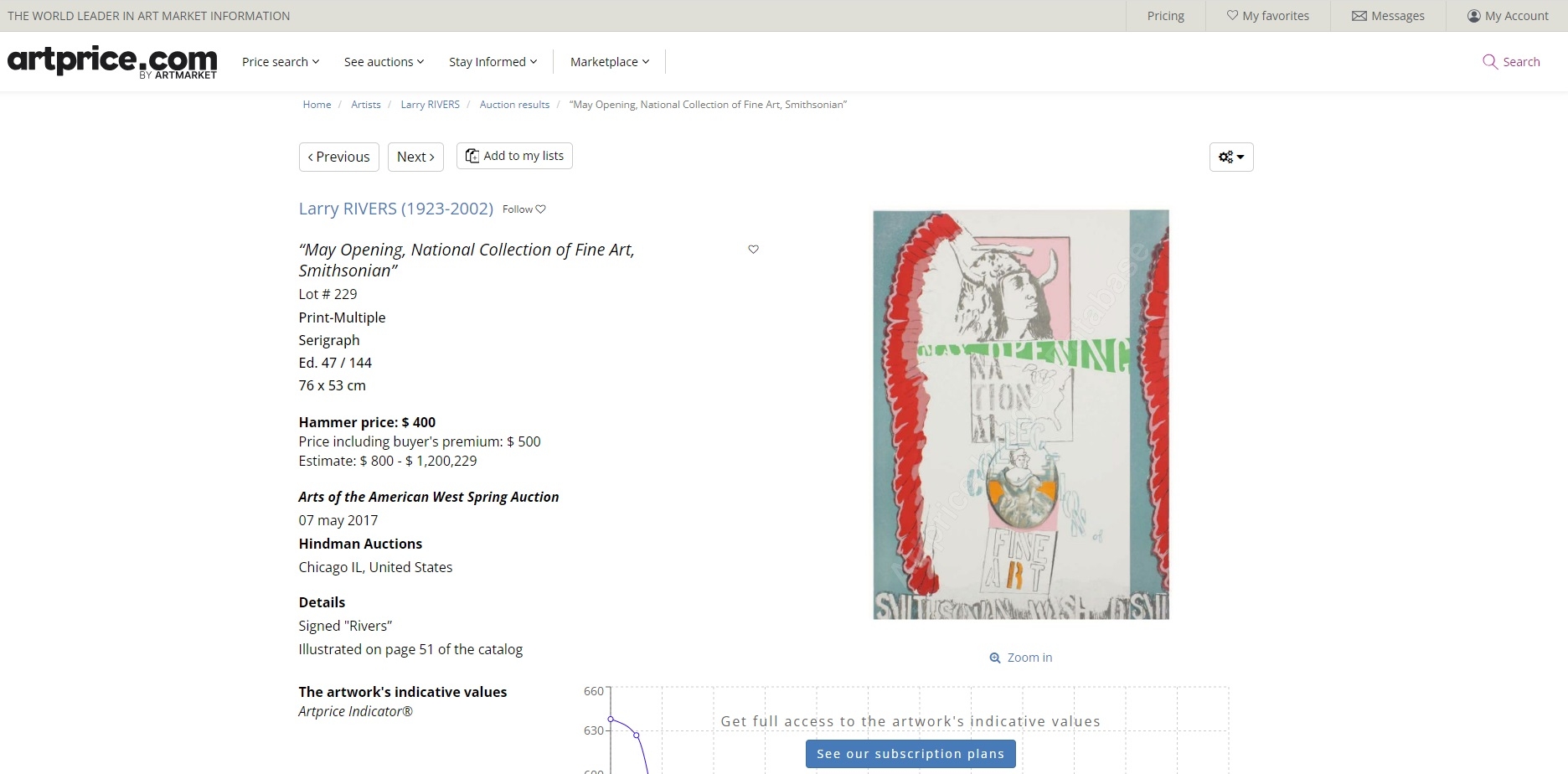Open the Marketplace menu
The image size is (1568, 774).
click(609, 62)
